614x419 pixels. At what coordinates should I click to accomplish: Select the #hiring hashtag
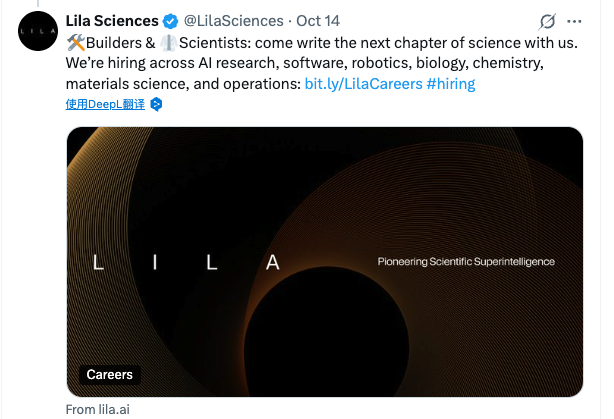(x=451, y=84)
